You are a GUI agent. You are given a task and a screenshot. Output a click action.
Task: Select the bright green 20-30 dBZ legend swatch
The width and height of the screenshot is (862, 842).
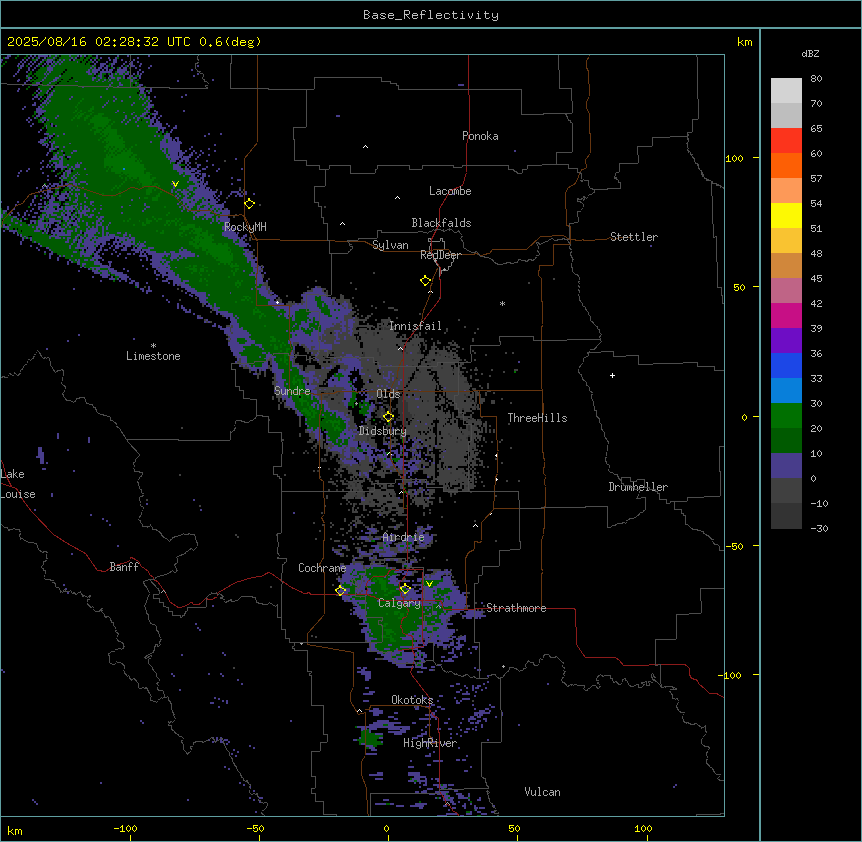786,416
